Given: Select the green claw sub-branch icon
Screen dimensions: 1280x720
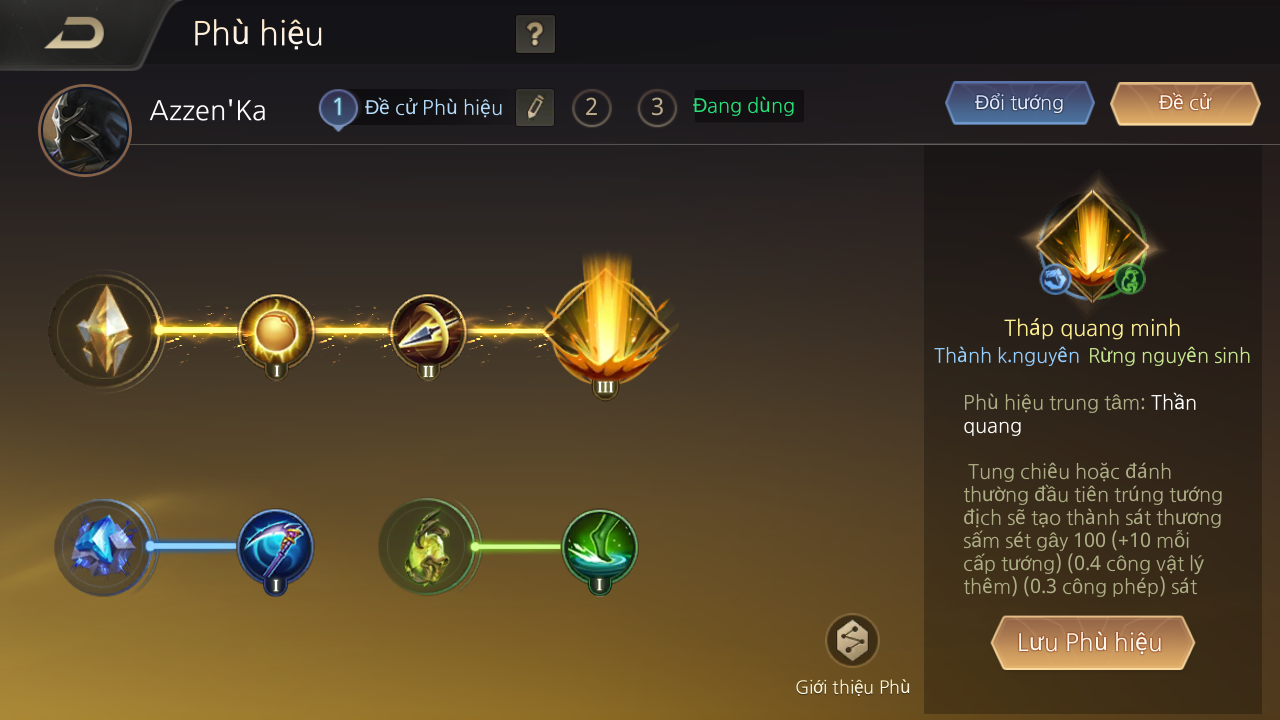Looking at the screenshot, I should tap(427, 547).
